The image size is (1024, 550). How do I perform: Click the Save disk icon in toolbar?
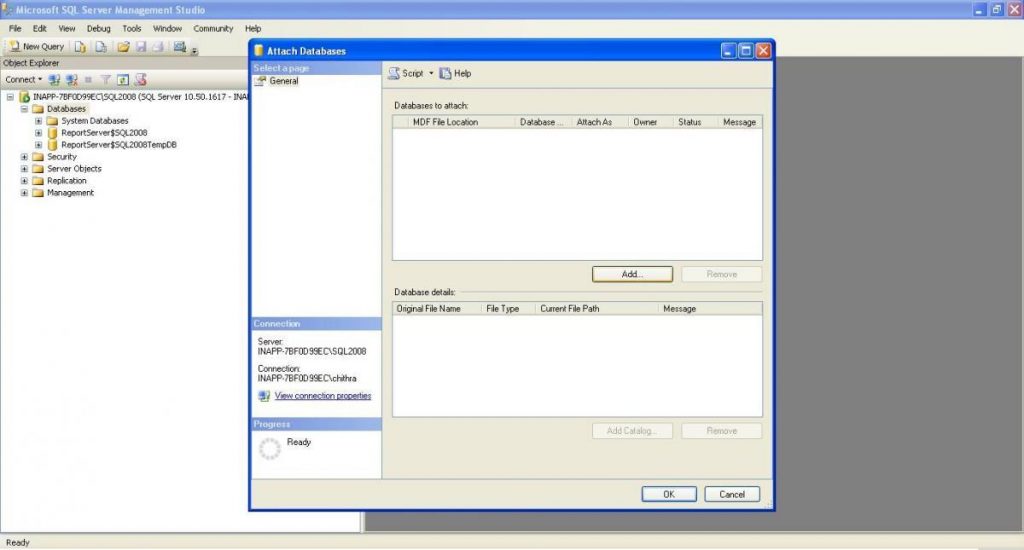click(x=140, y=46)
